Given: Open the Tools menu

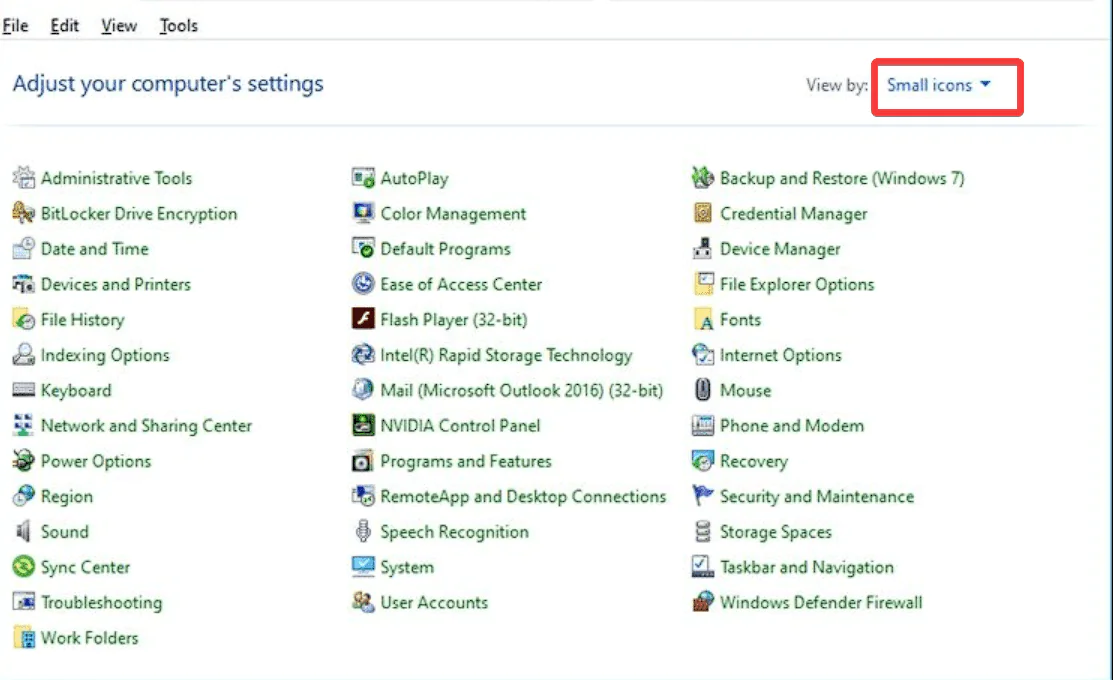Looking at the screenshot, I should (x=178, y=26).
